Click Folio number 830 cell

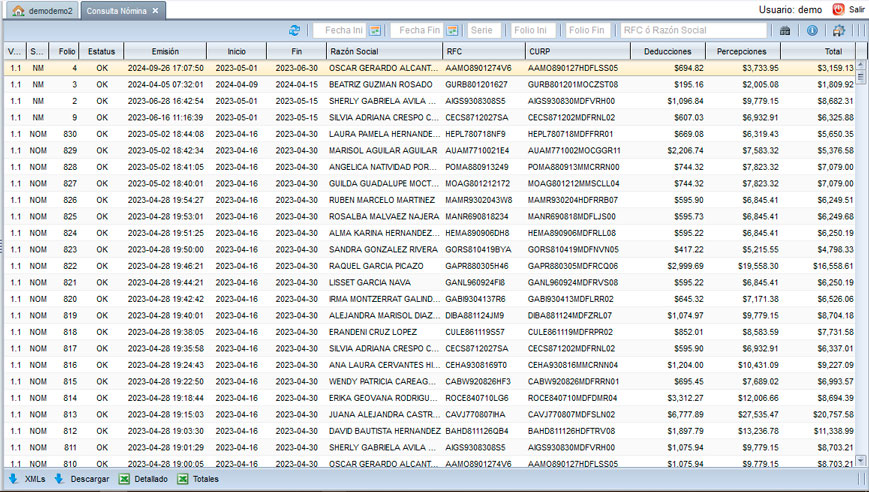coord(70,134)
